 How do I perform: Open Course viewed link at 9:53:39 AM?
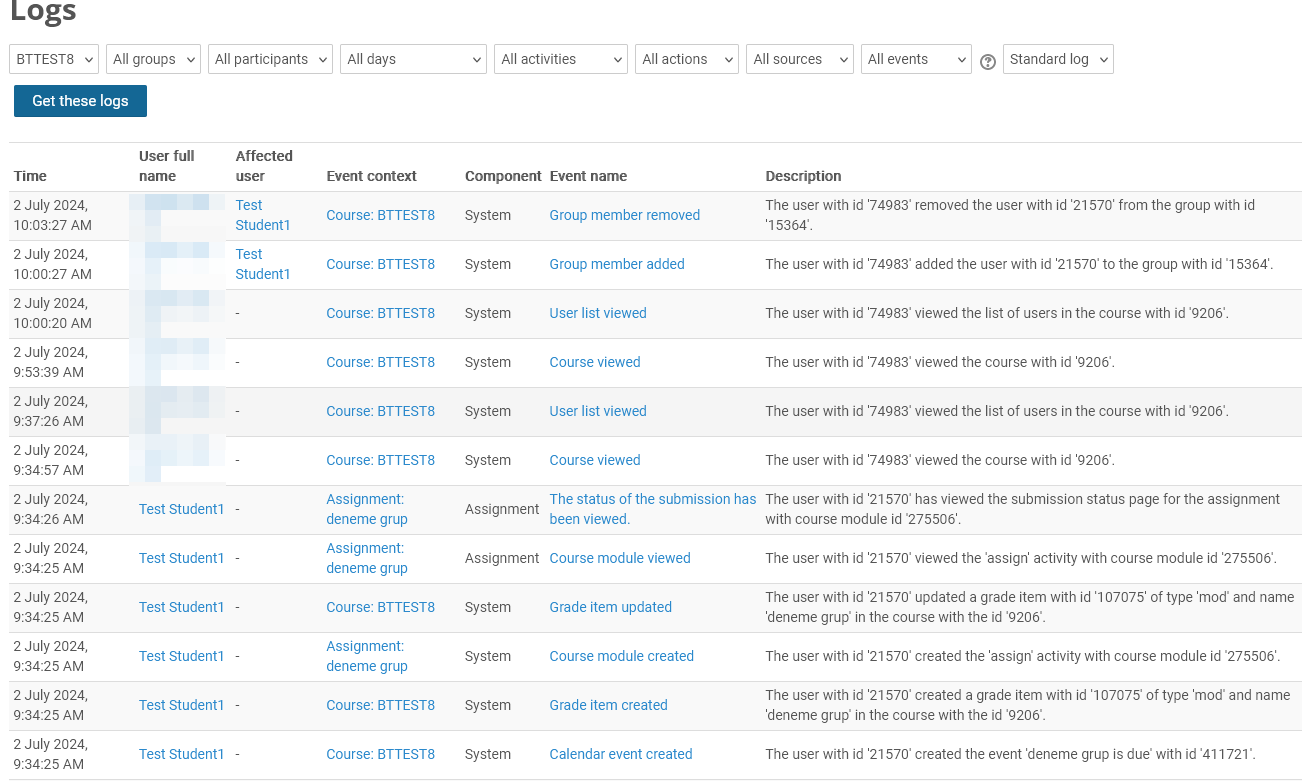[x=595, y=362]
